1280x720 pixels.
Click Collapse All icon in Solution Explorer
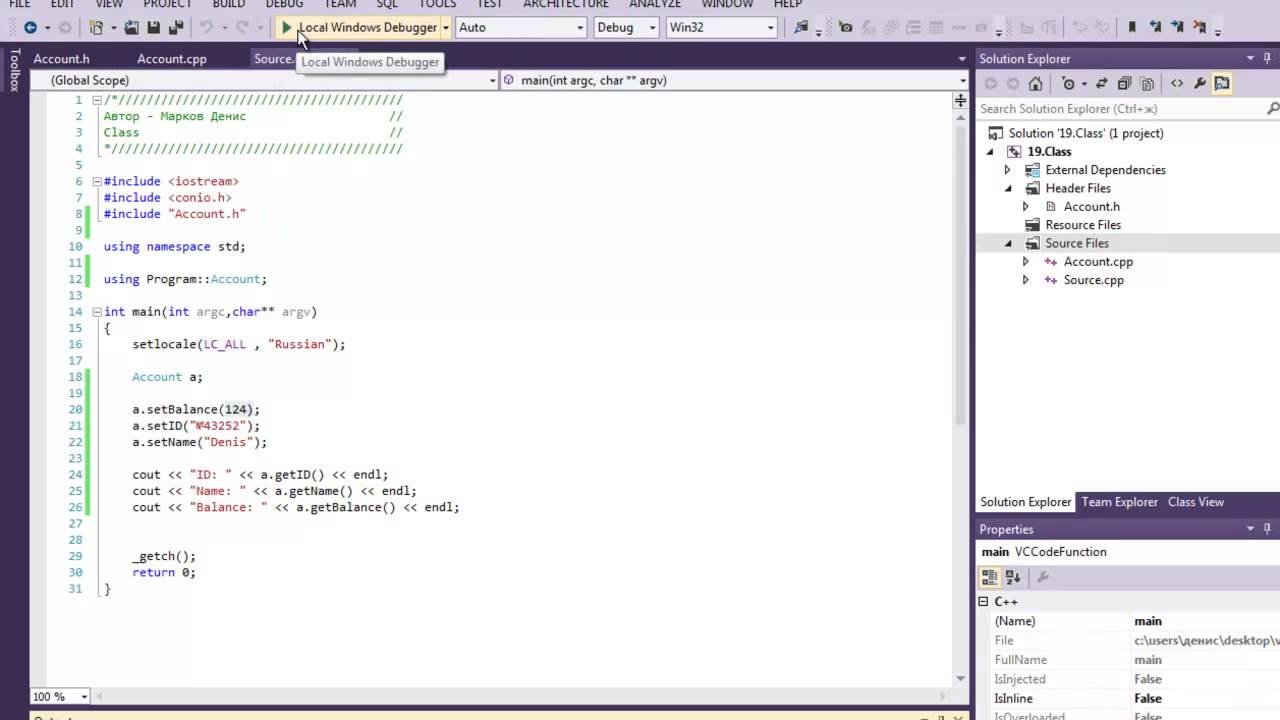1124,84
